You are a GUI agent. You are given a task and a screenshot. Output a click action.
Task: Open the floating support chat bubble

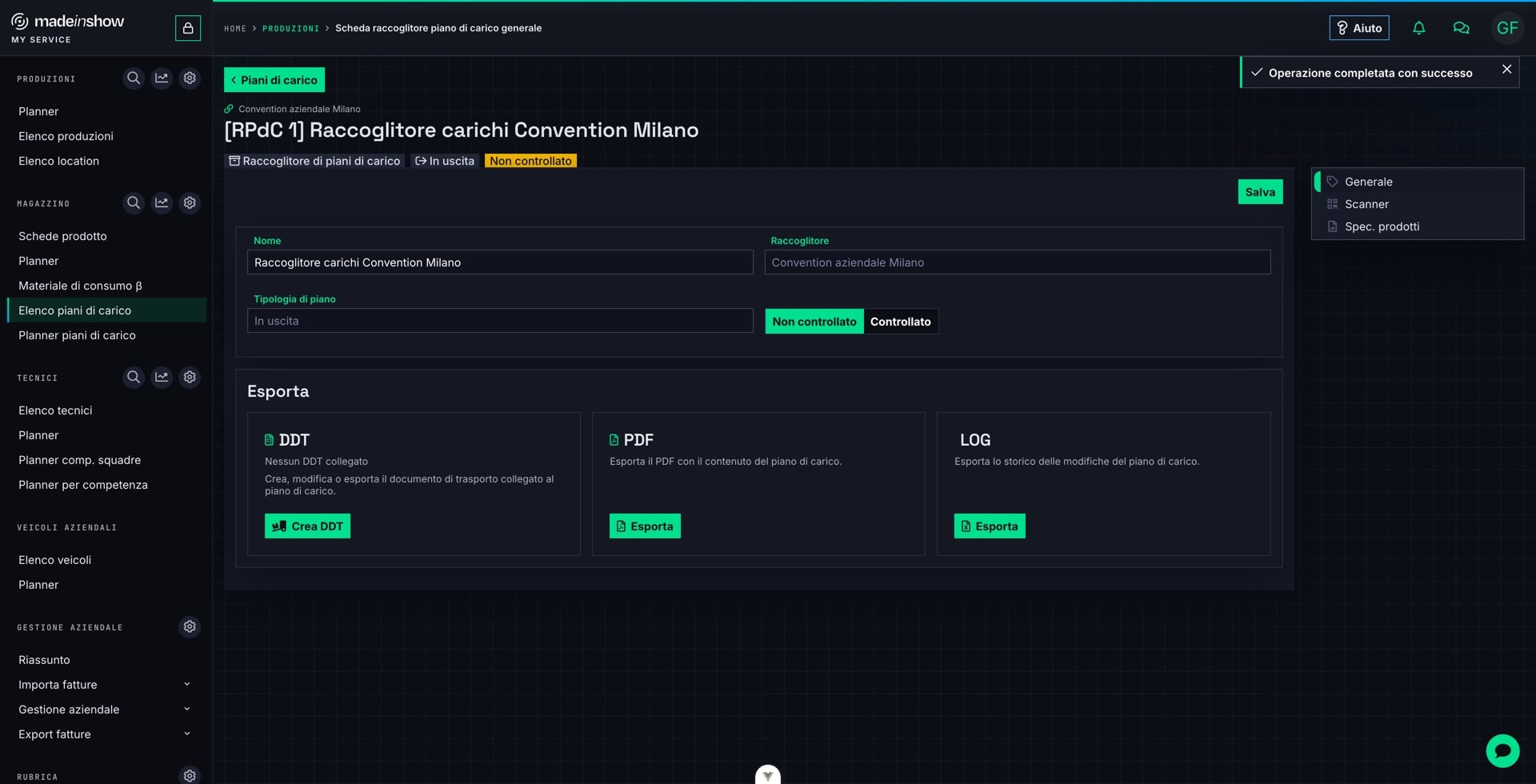coord(1502,751)
